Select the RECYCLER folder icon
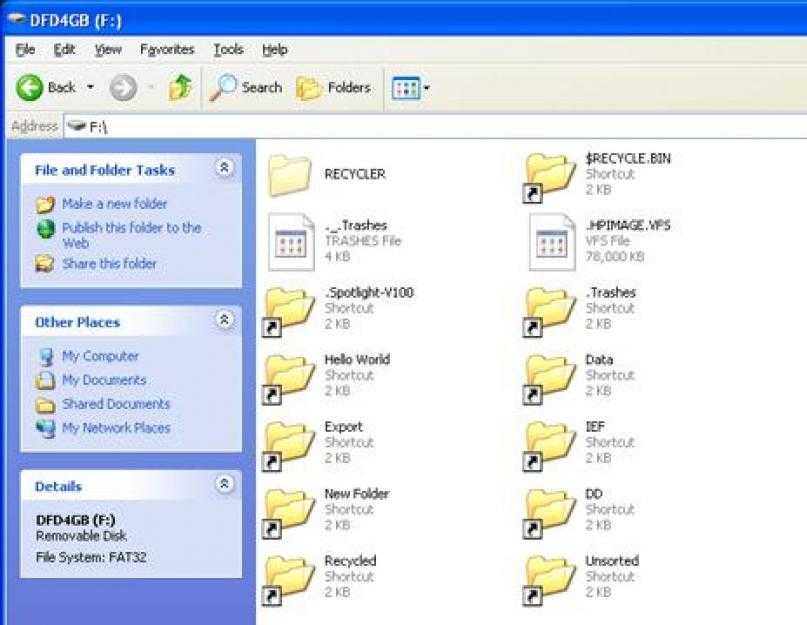Viewport: 807px width, 625px height. click(x=289, y=176)
